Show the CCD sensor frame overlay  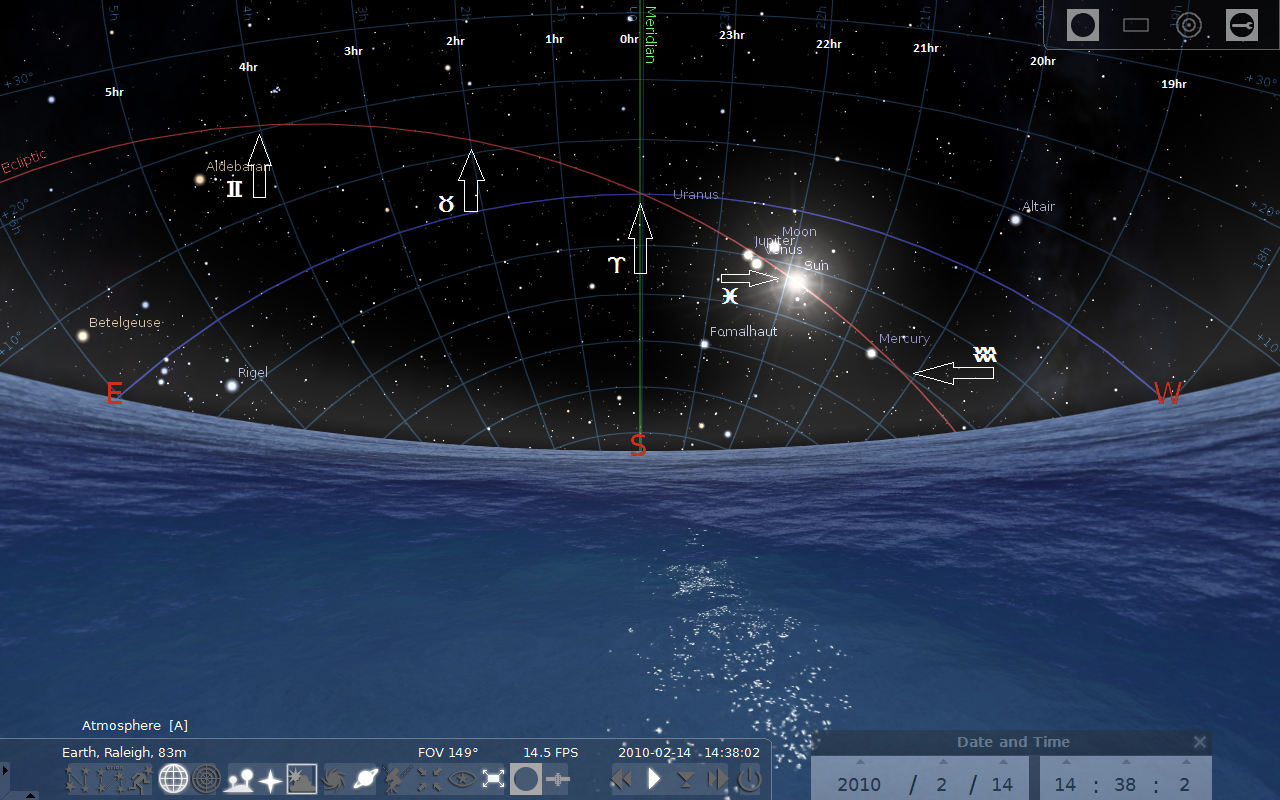coord(1135,24)
